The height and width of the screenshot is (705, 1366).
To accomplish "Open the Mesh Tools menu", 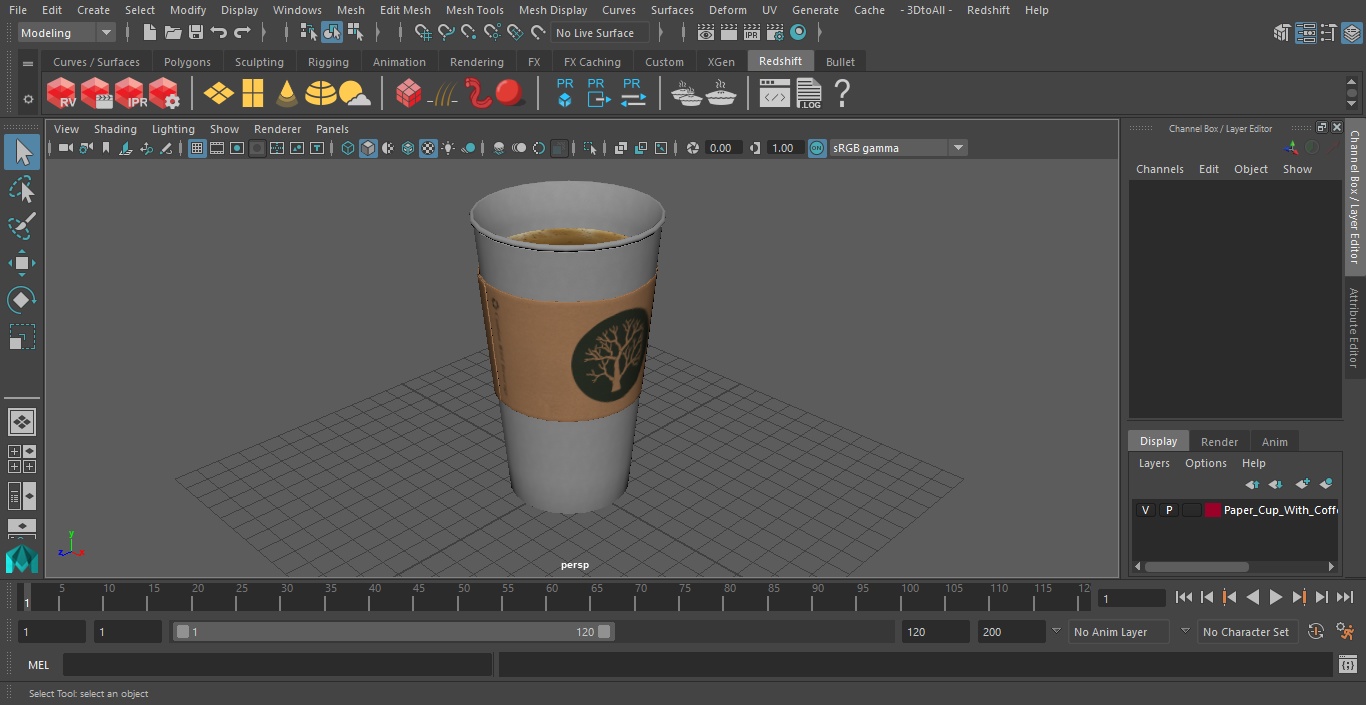I will (474, 10).
